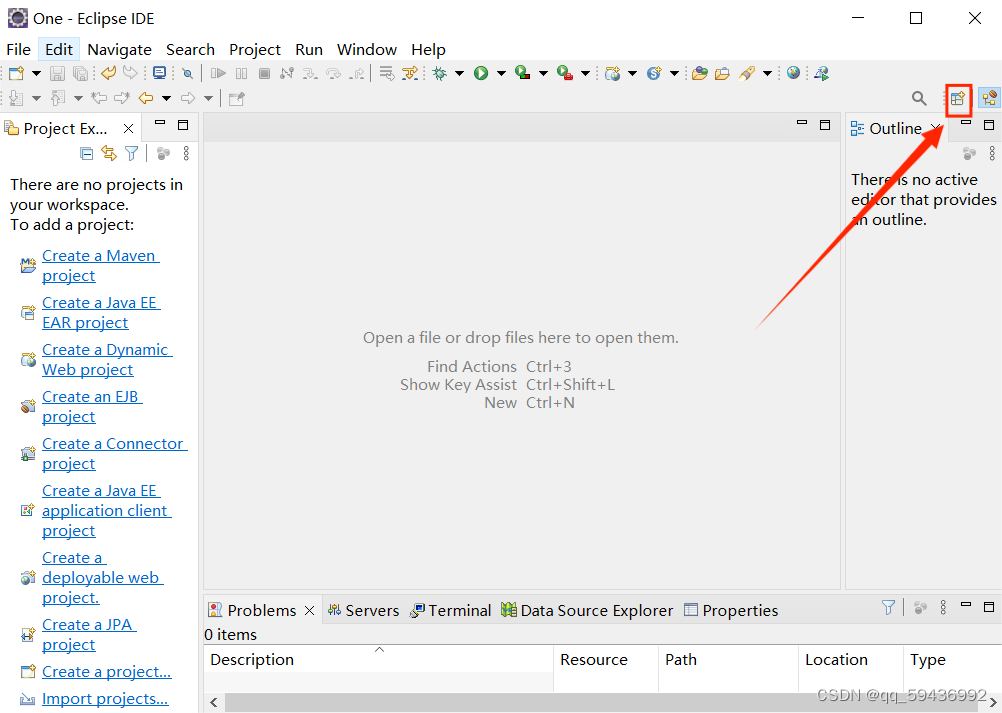Viewport: 1002px width, 713px height.
Task: Click the Open Task folder icon
Action: click(x=722, y=73)
